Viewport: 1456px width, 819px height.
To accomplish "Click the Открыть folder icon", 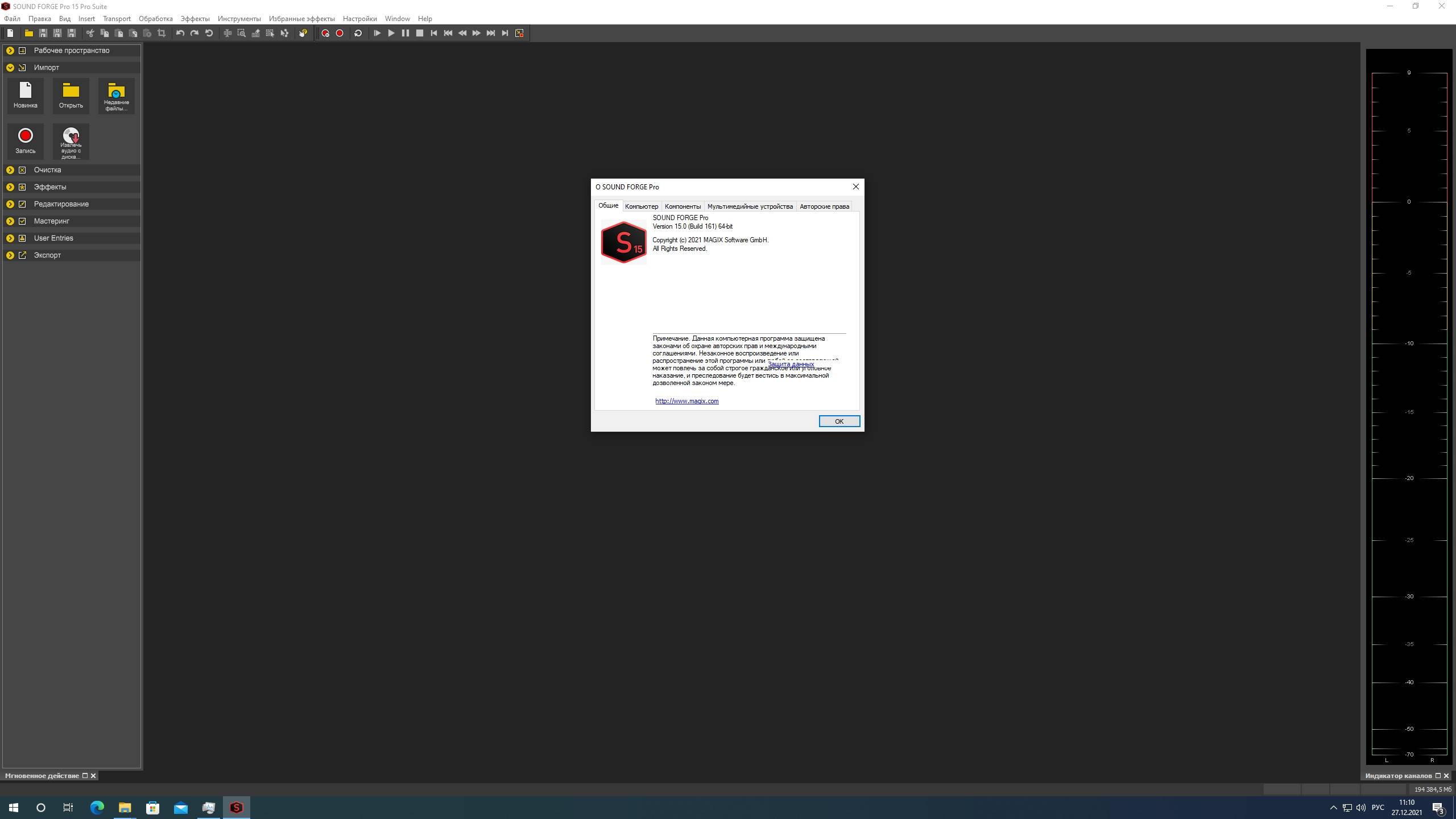I will click(x=71, y=95).
